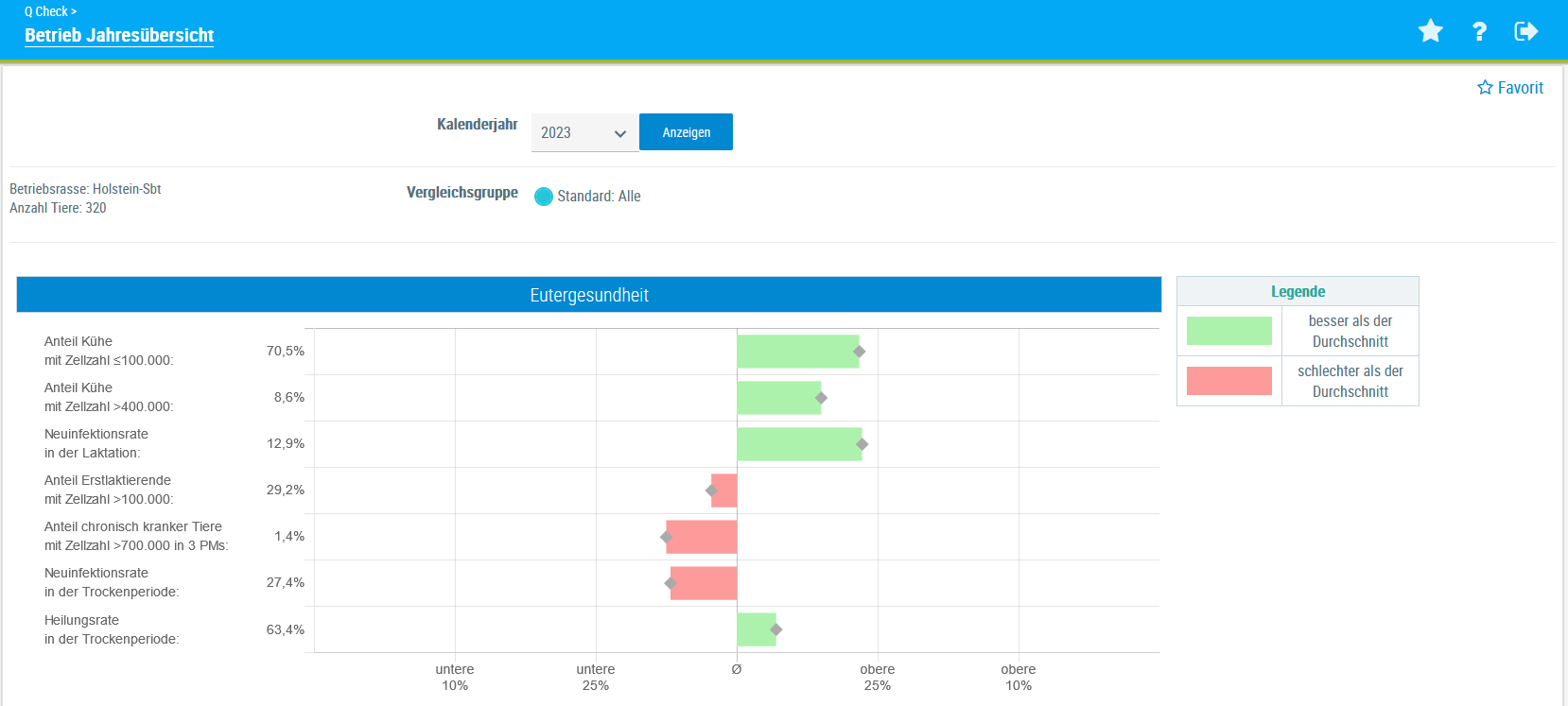The image size is (1568, 706).
Task: Click green 'besser als der Durchschnitt' swatch
Action: [x=1228, y=331]
